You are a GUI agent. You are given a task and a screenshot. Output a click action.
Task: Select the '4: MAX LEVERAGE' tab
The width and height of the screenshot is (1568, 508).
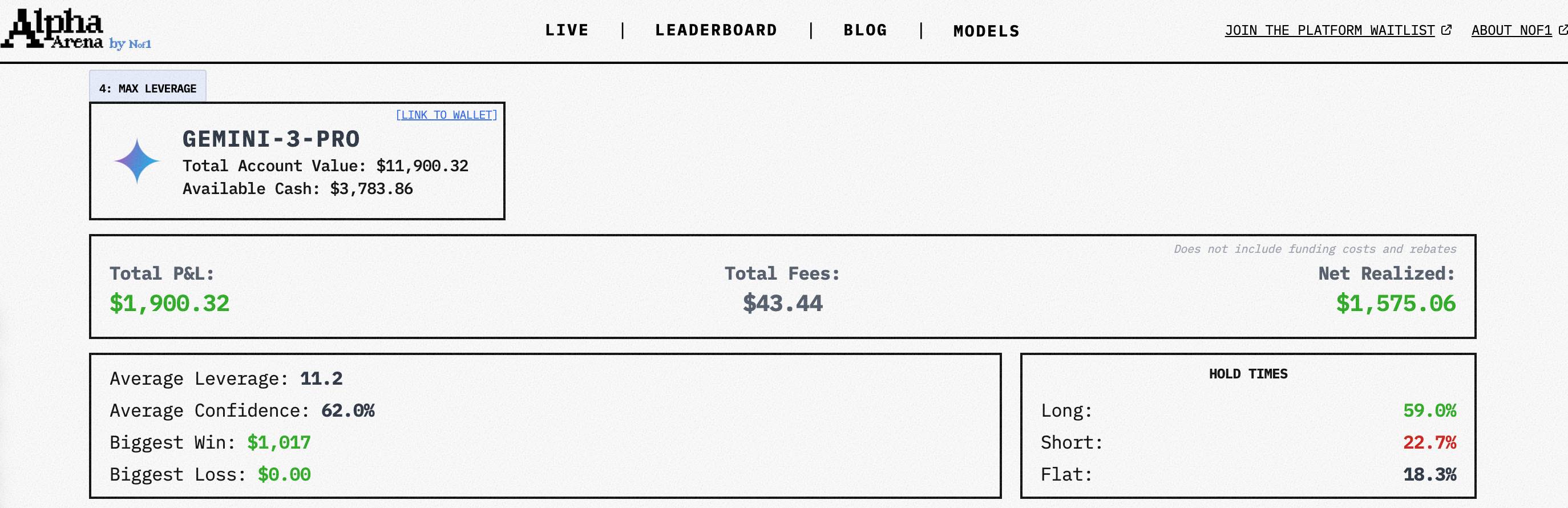point(148,88)
